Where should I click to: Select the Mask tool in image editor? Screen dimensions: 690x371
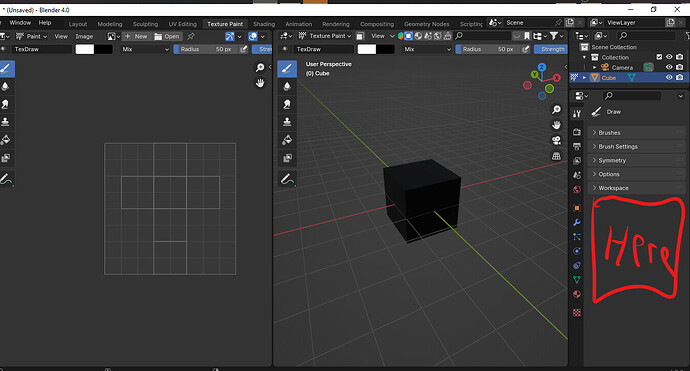(6, 158)
